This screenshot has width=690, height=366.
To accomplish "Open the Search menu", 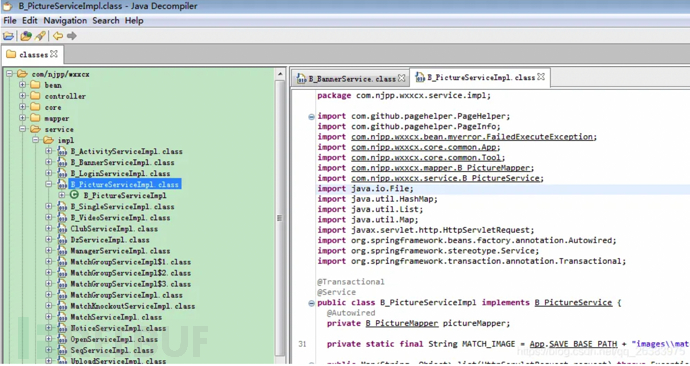I will point(106,21).
